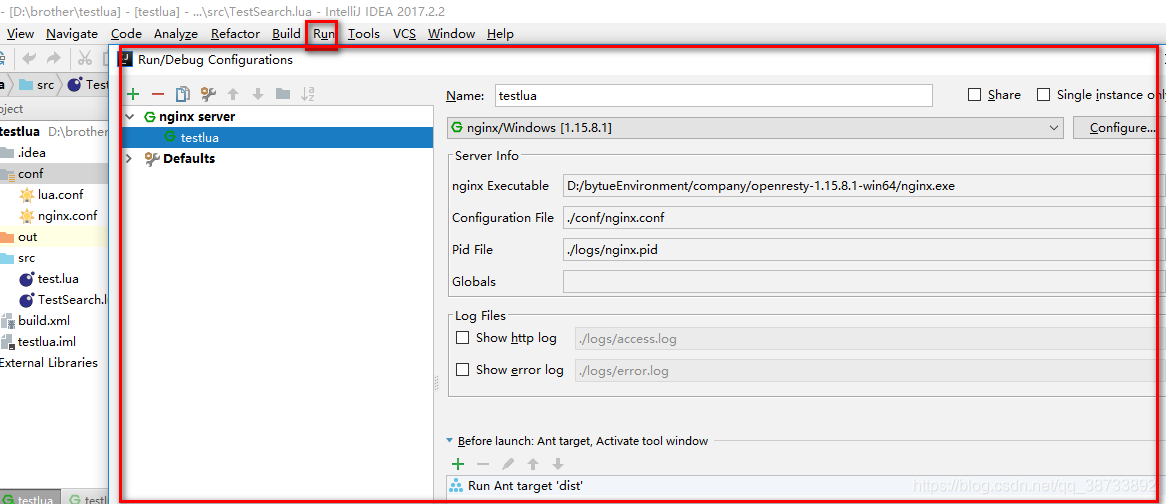Screen dimensions: 1166x504
Task: Click the Name input field
Action: [x=713, y=95]
